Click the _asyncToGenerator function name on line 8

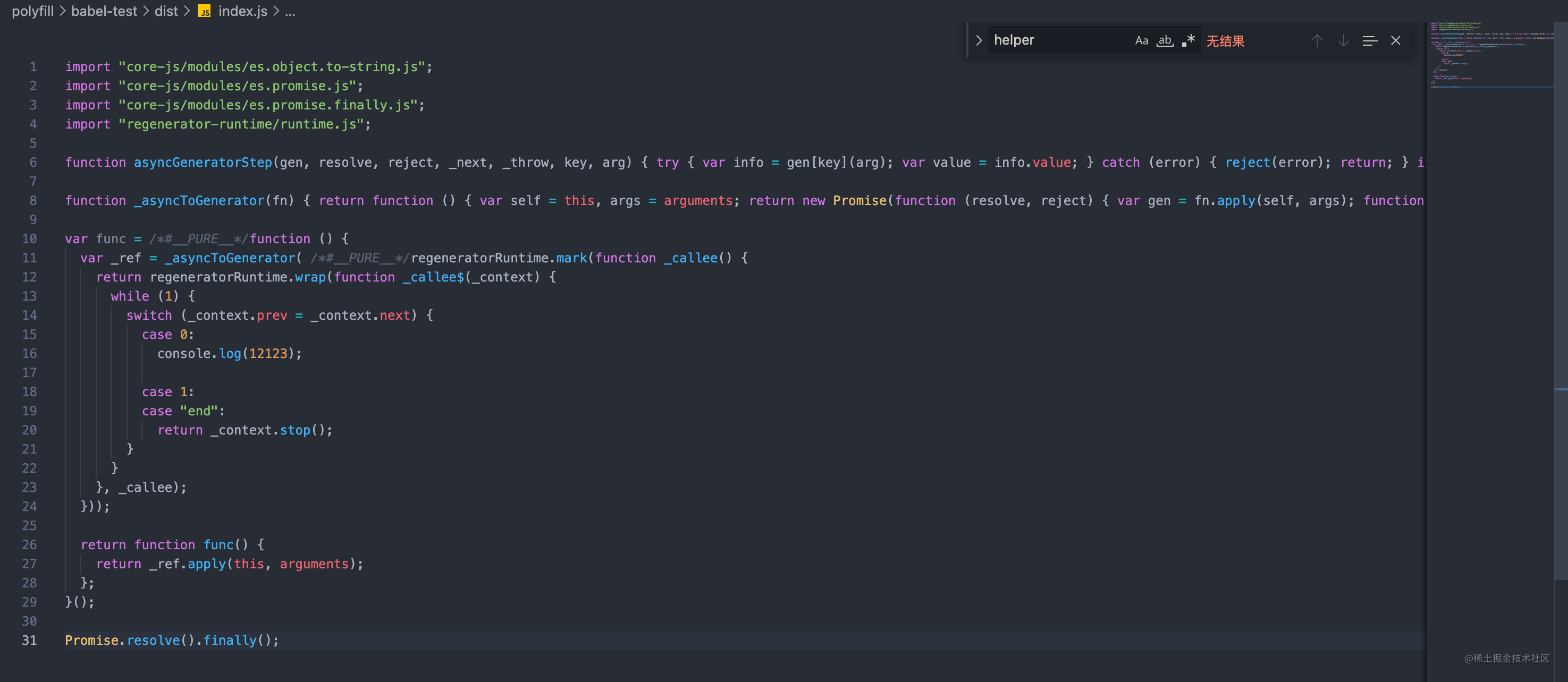click(199, 201)
